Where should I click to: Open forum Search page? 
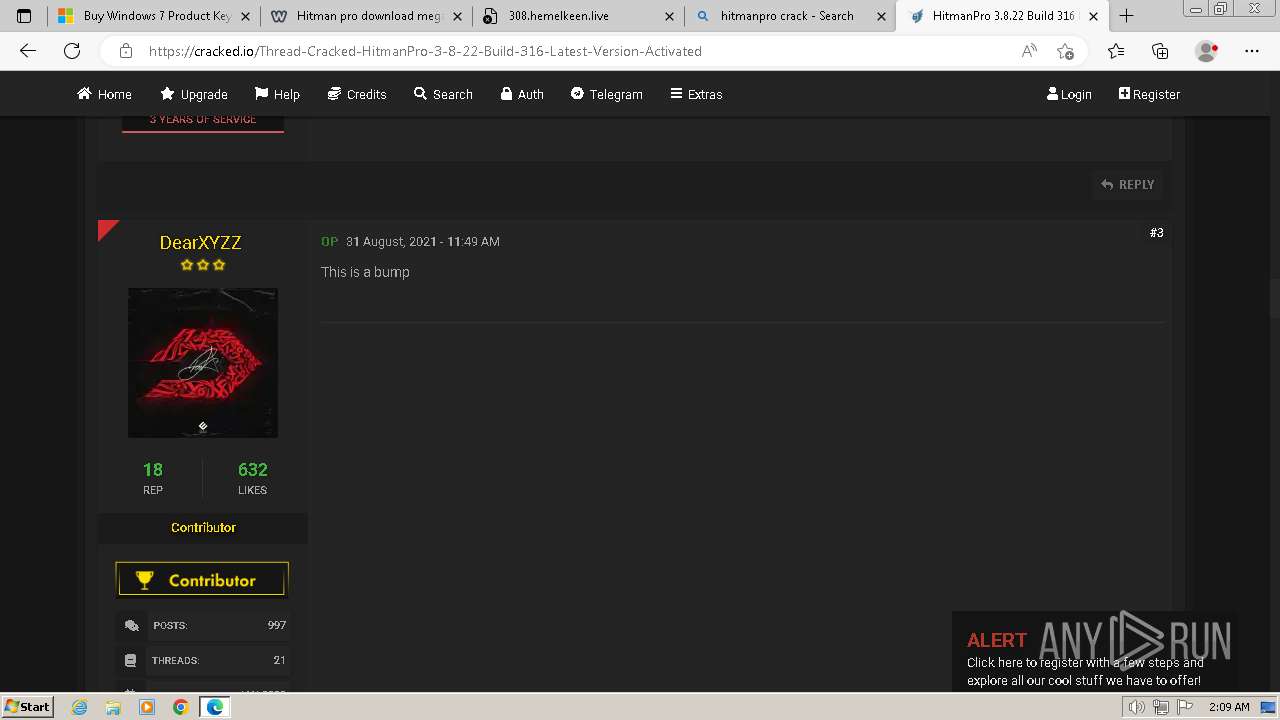(x=443, y=94)
